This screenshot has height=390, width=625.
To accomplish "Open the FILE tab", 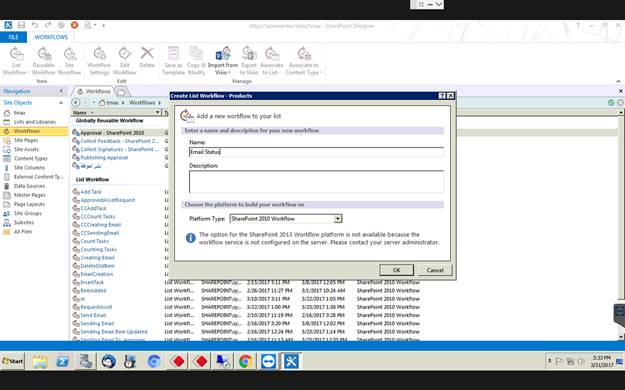I will (13, 37).
